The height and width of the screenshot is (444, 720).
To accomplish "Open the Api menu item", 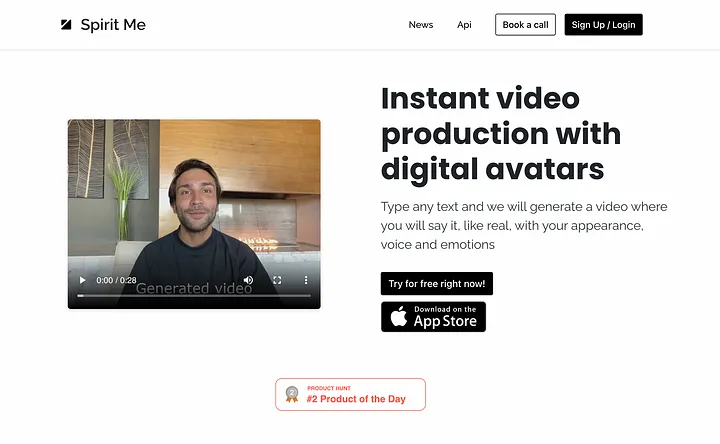I will pos(464,25).
